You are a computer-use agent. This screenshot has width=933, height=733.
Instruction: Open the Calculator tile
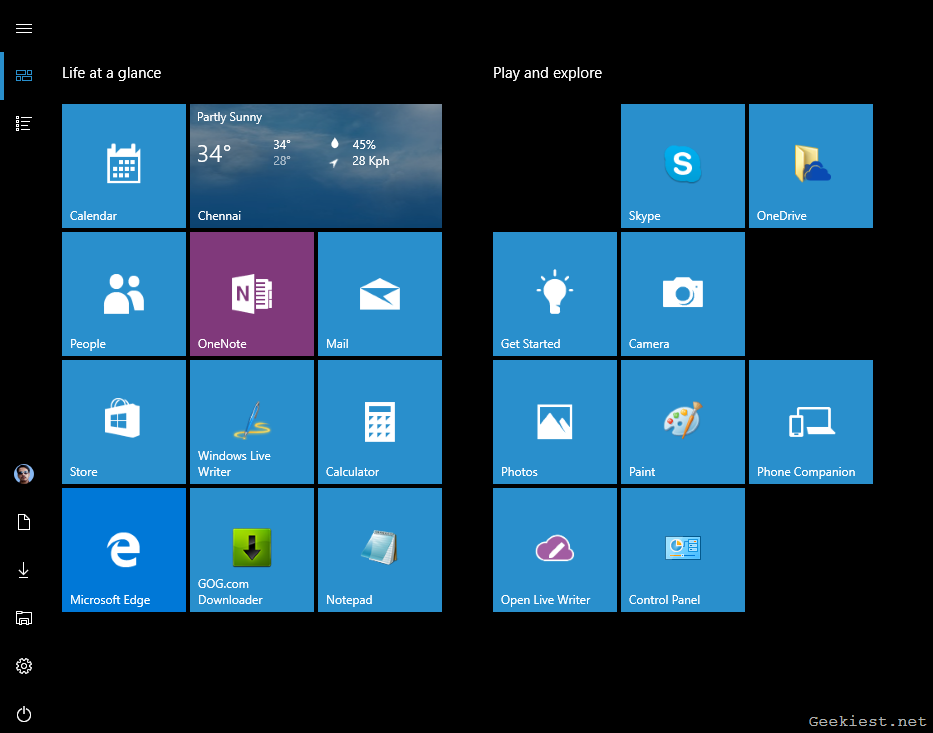point(380,422)
